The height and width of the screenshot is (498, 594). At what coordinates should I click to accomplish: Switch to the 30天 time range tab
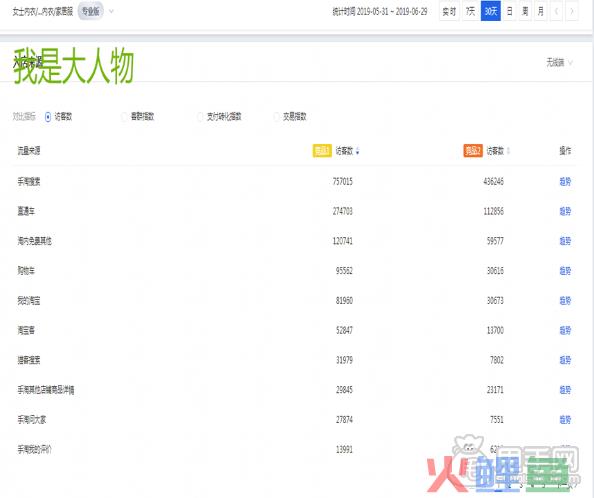(491, 11)
